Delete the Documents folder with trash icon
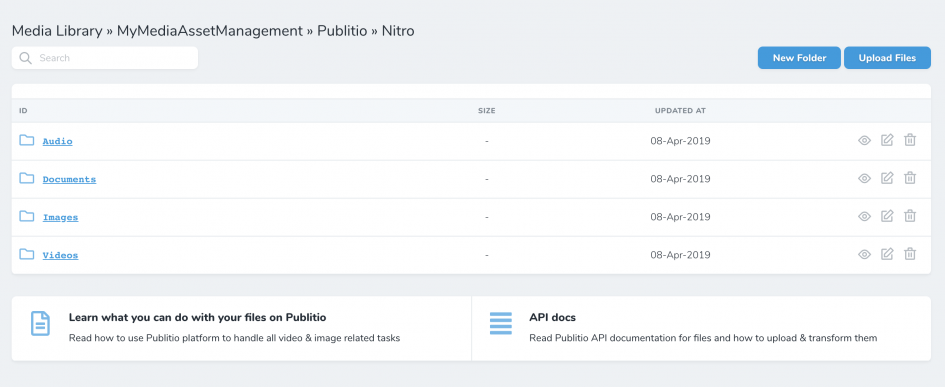 [910, 178]
